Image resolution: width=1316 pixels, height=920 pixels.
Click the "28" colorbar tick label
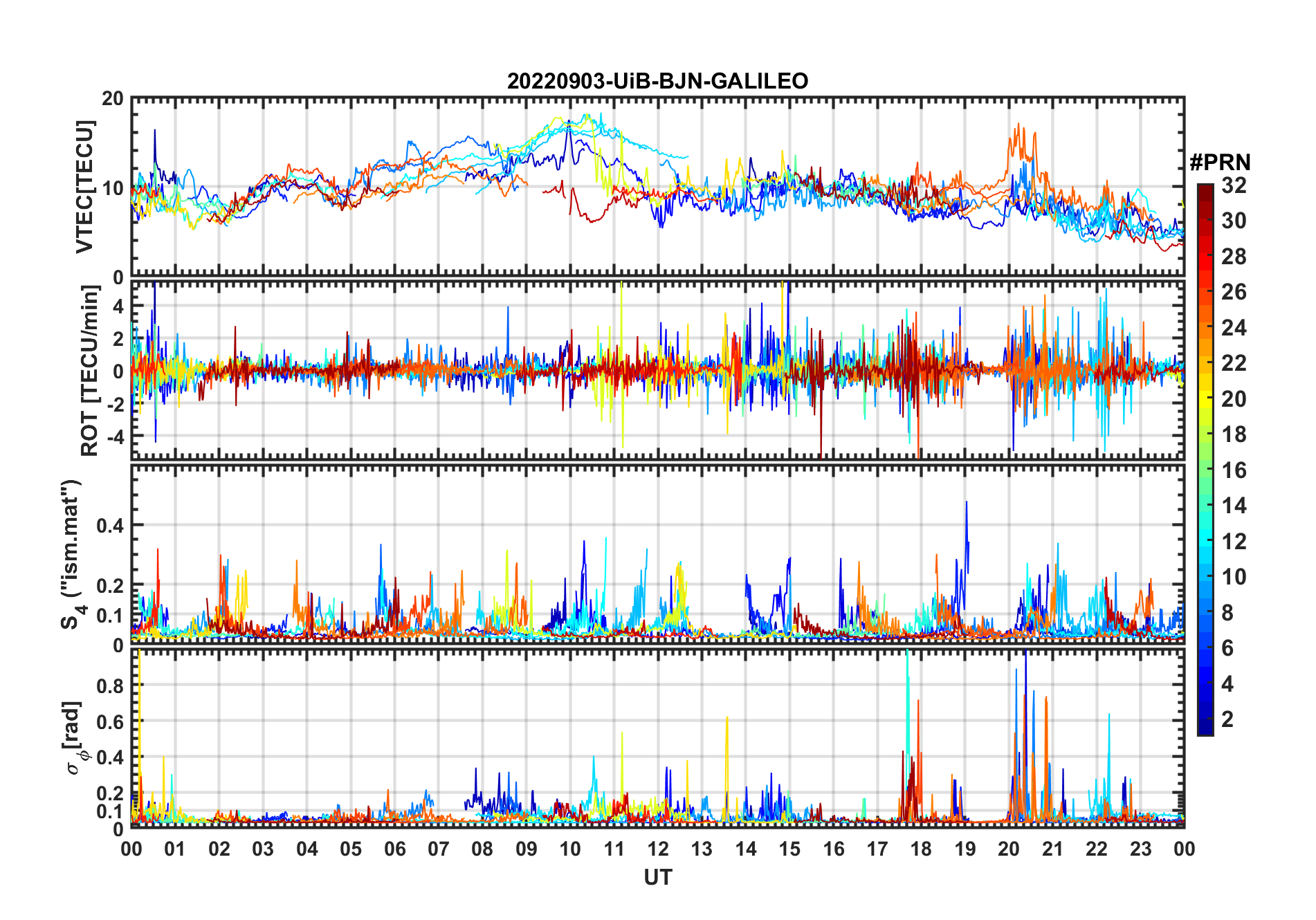(1234, 257)
